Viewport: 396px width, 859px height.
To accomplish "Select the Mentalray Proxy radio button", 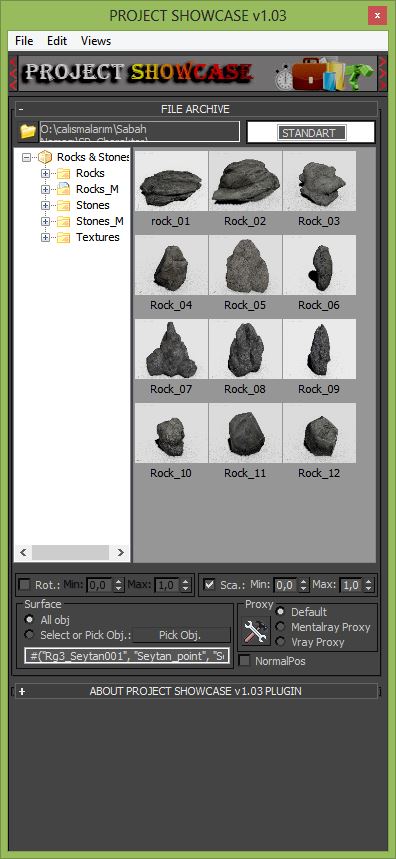I will point(280,626).
